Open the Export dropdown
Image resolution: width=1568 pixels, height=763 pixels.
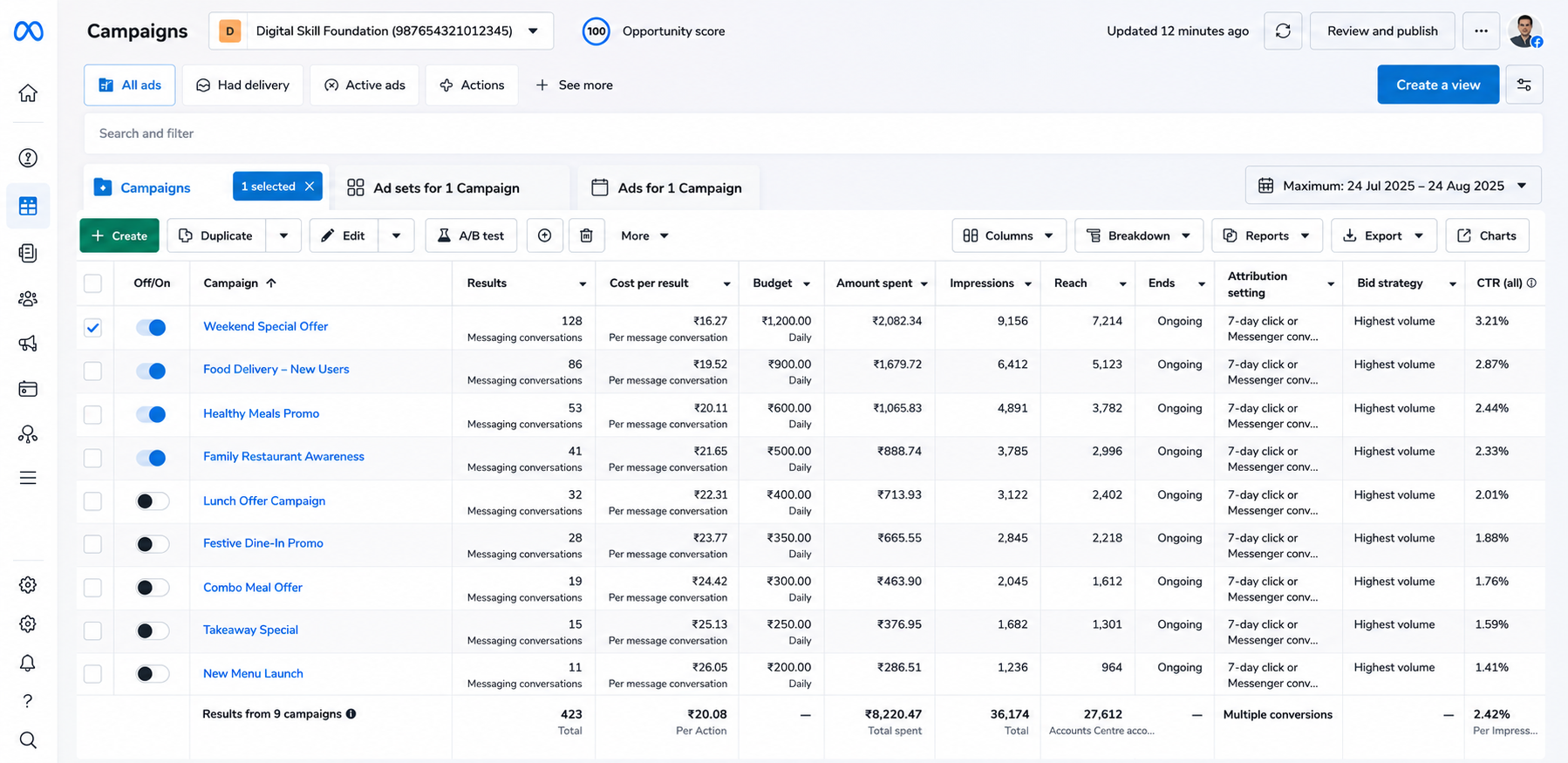(x=1384, y=235)
